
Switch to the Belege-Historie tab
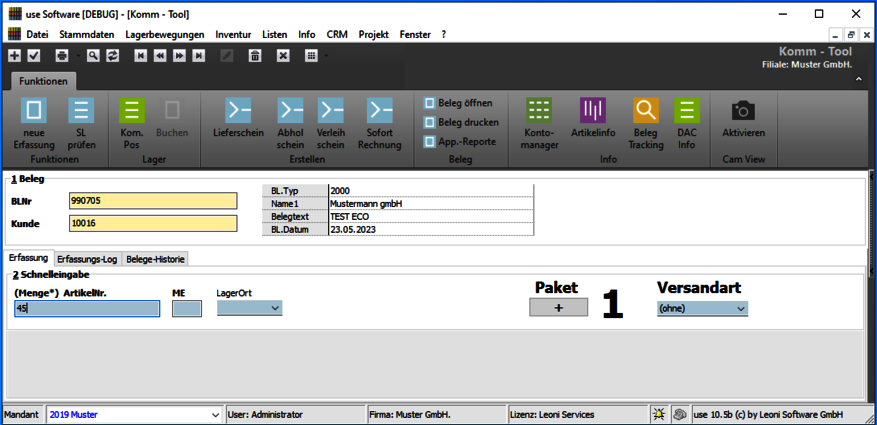point(156,259)
